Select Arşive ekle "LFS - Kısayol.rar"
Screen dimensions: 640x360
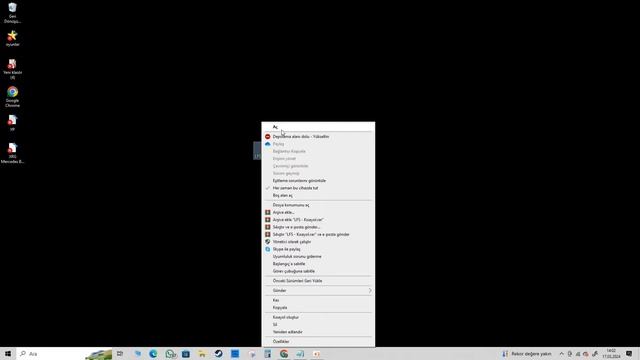[318, 220]
